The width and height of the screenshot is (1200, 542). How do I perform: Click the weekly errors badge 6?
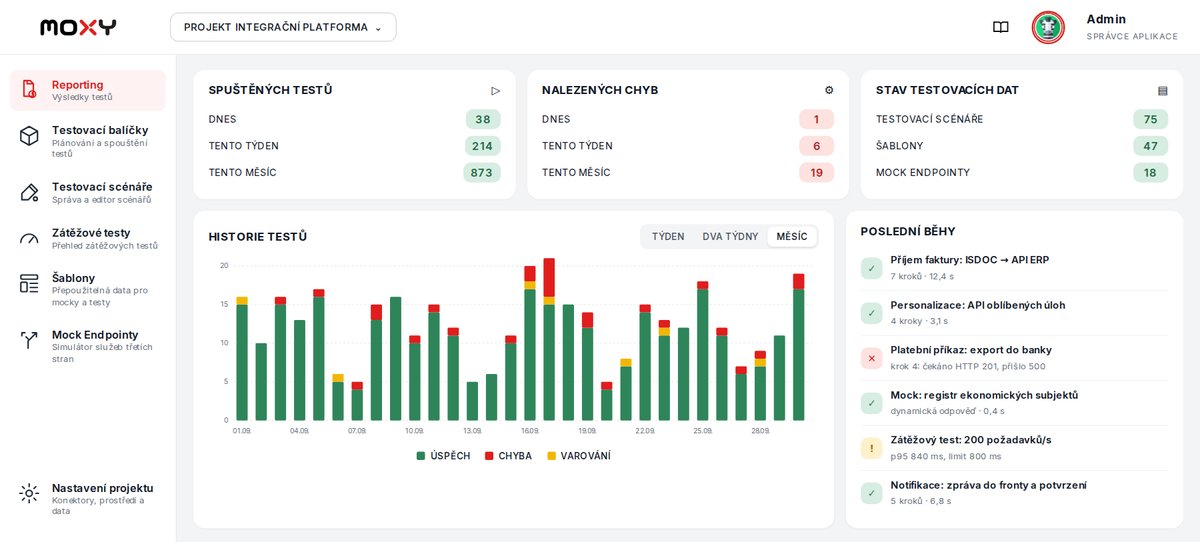[x=816, y=146]
